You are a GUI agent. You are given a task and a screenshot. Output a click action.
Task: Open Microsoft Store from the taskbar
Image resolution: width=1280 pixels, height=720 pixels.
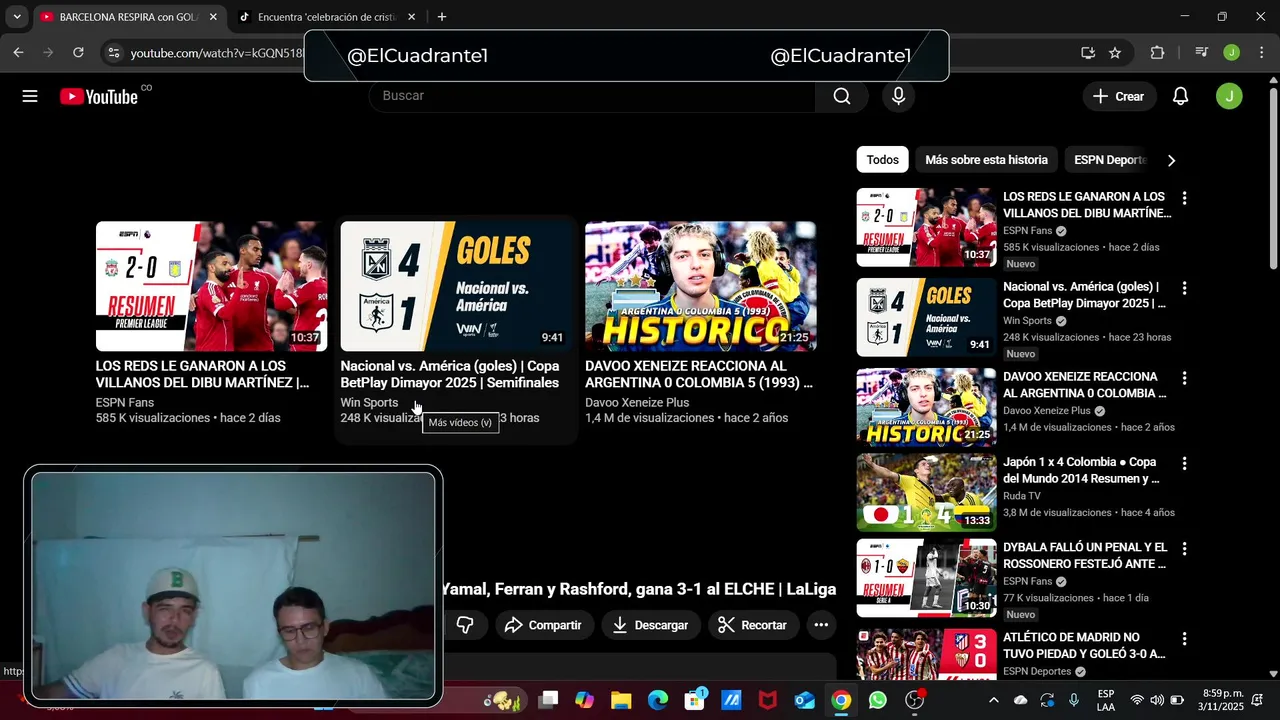pyautogui.click(x=695, y=700)
